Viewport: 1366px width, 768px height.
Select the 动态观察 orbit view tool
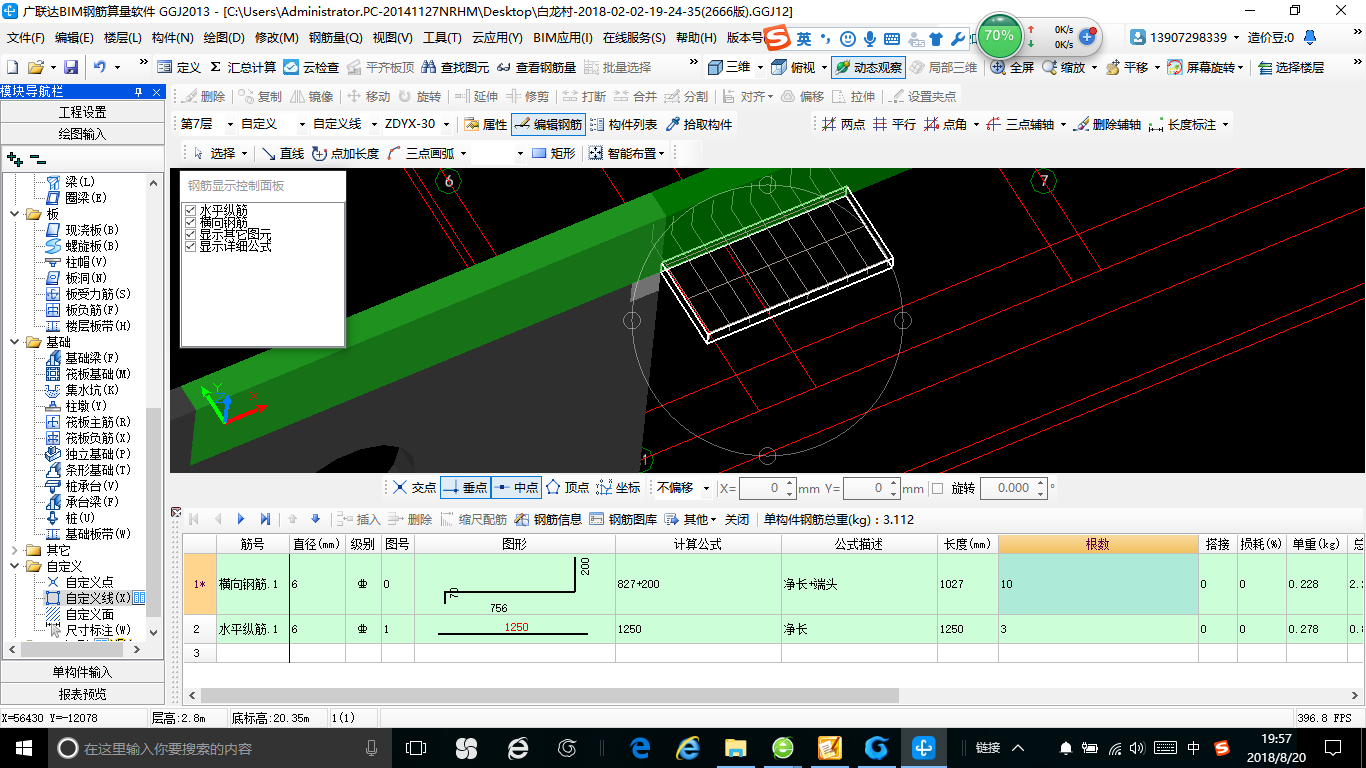tap(868, 67)
